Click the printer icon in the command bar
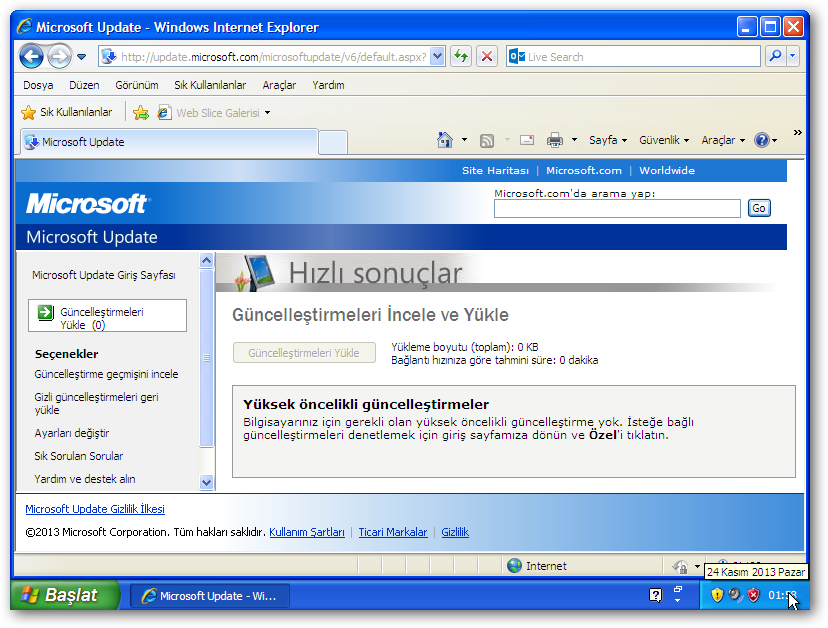 point(555,141)
